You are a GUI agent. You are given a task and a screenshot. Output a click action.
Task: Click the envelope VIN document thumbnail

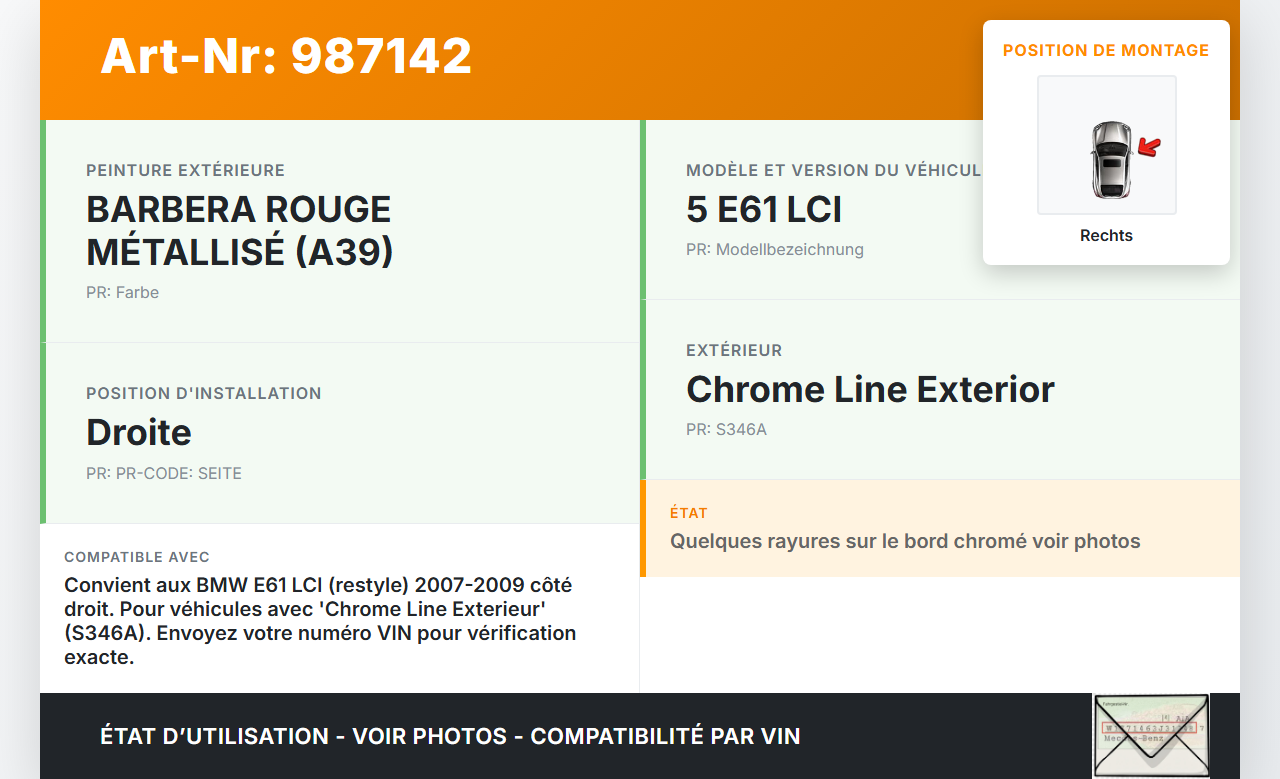(x=1150, y=735)
